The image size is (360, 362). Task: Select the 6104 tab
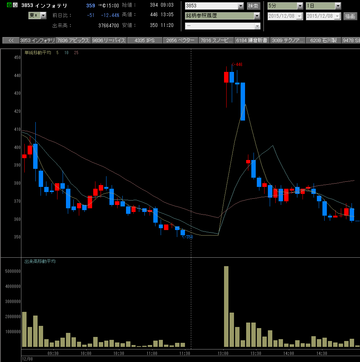252,40
